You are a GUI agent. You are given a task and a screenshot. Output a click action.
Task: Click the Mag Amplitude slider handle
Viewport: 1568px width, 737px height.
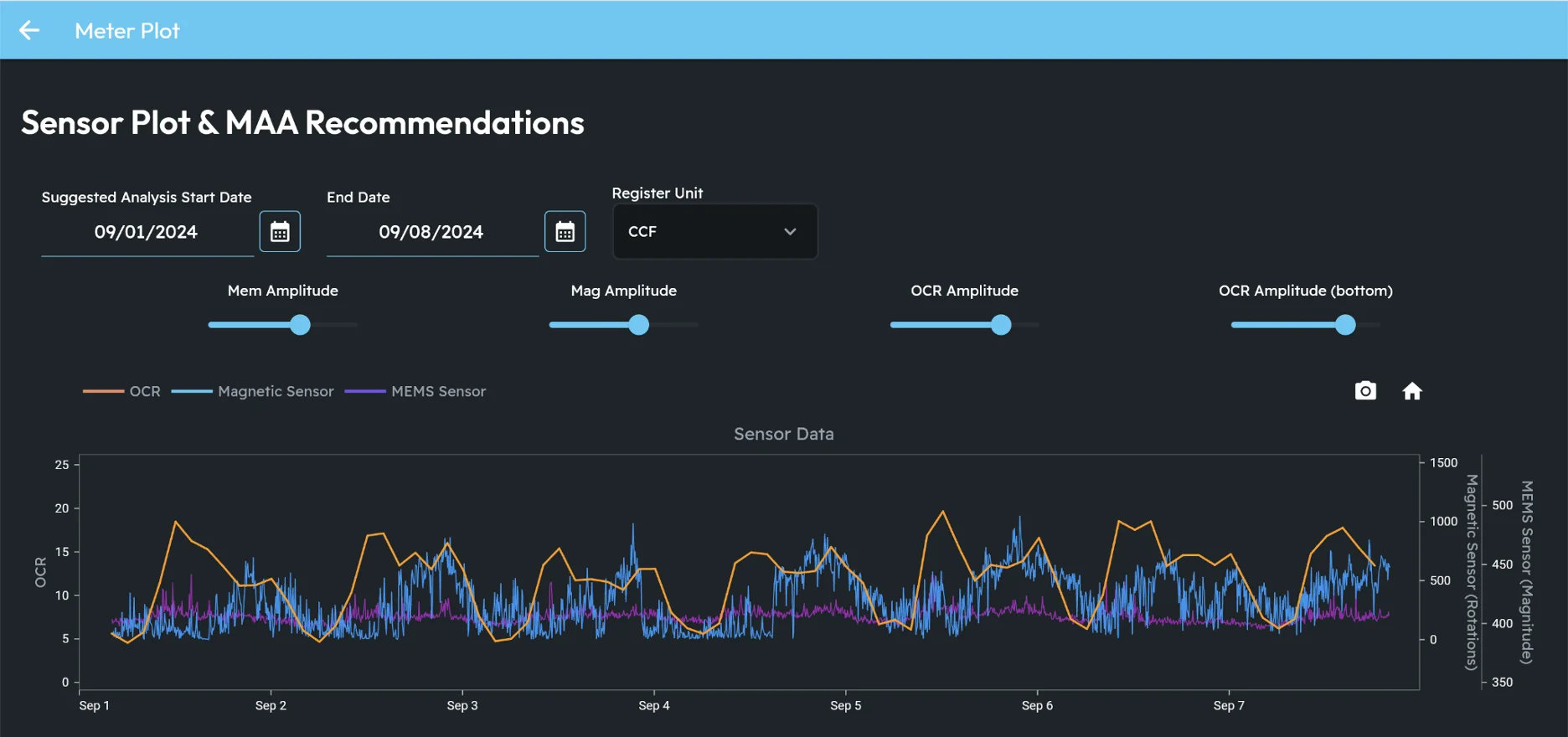click(639, 325)
